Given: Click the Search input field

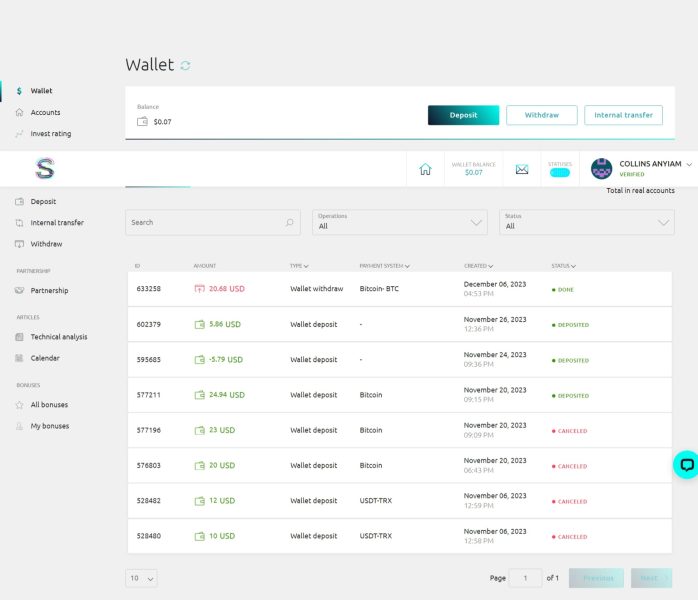Looking at the screenshot, I should tap(213, 222).
